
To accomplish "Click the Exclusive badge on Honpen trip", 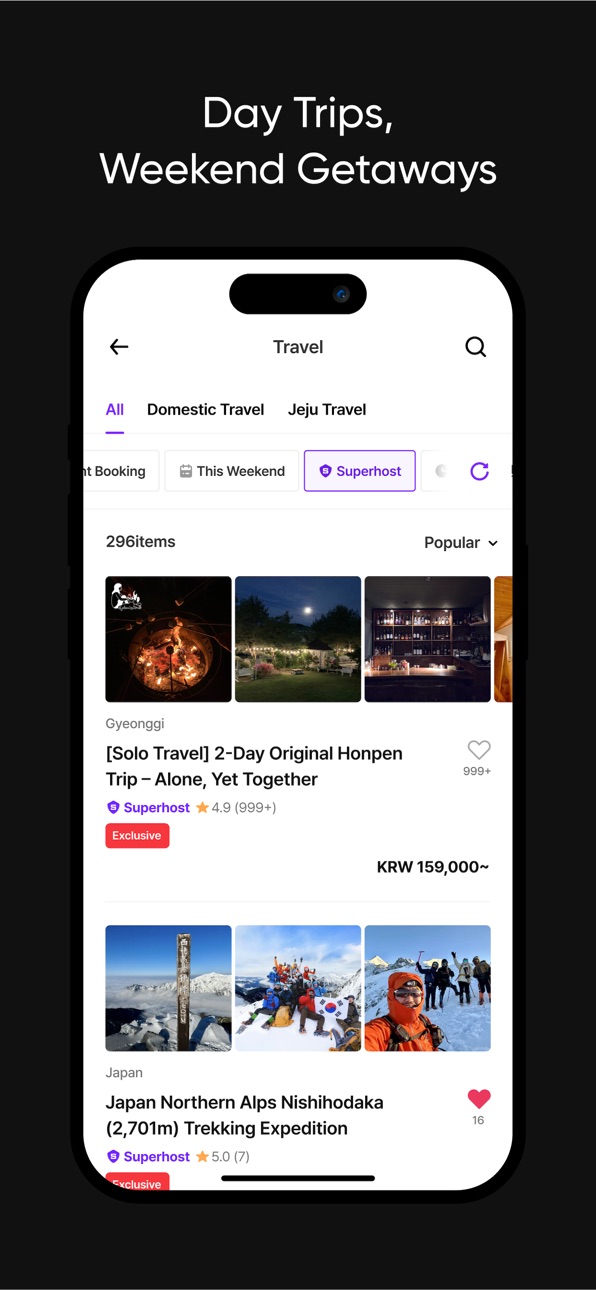I will [x=137, y=836].
